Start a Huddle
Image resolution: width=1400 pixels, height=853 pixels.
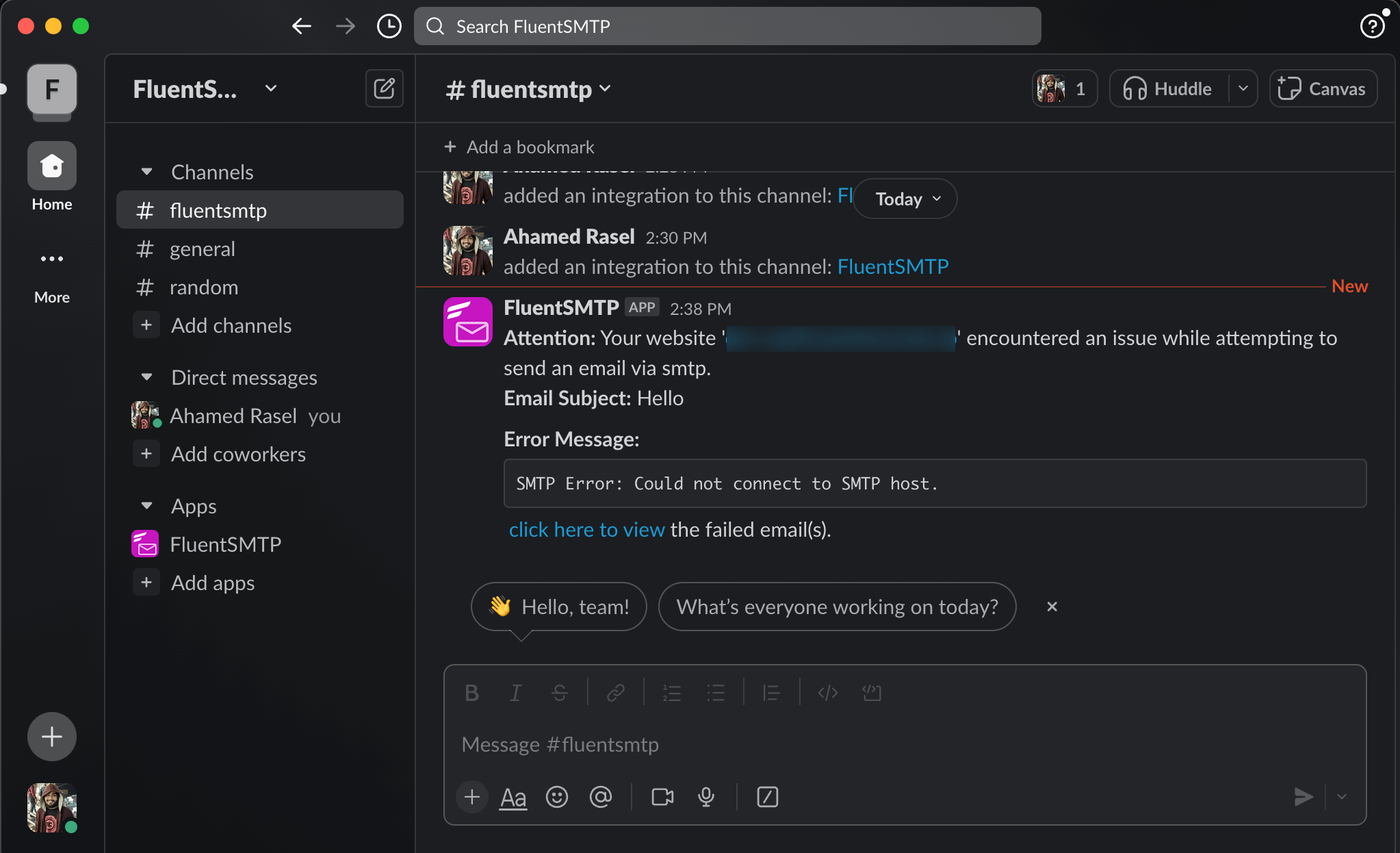1169,88
